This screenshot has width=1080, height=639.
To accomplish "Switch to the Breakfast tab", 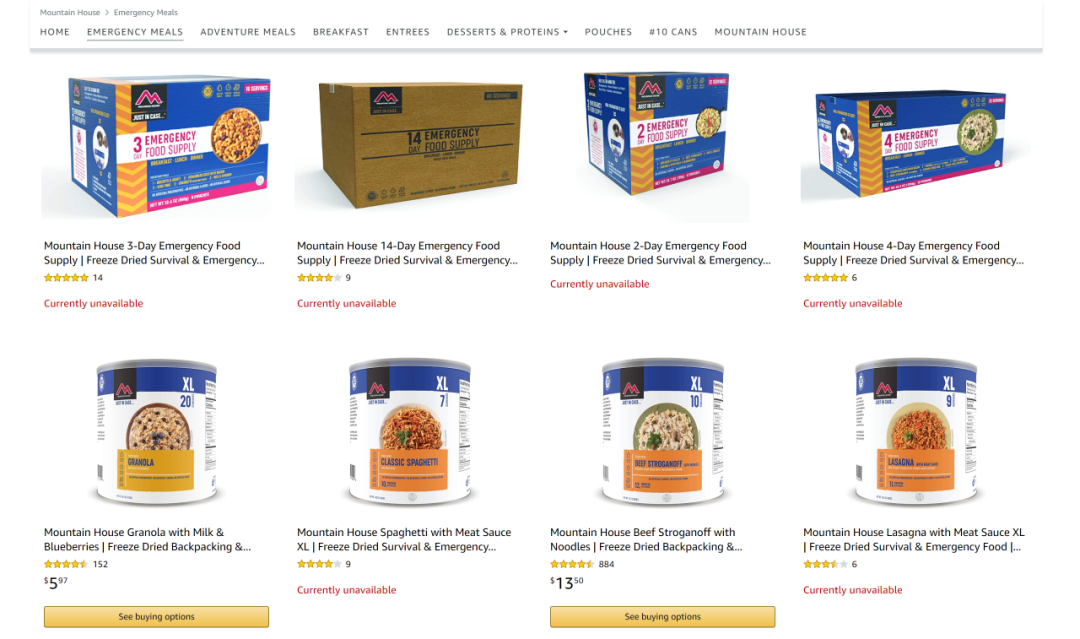I will click(x=341, y=32).
